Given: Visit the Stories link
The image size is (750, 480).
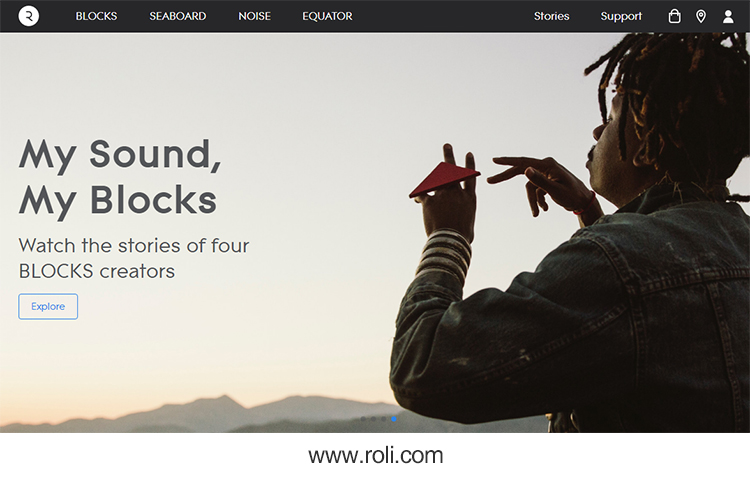Looking at the screenshot, I should coord(551,16).
